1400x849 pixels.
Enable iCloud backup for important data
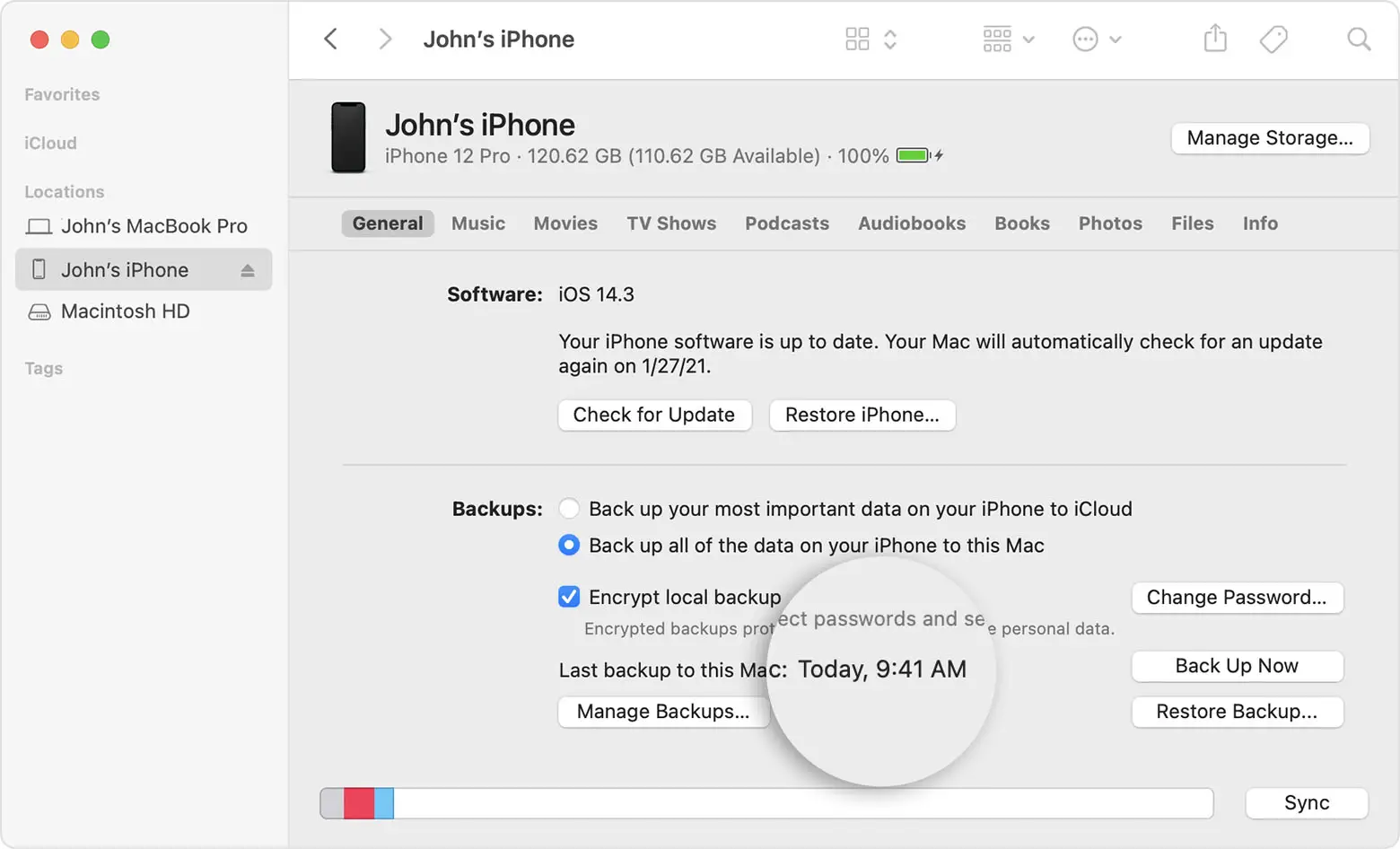[x=569, y=508]
